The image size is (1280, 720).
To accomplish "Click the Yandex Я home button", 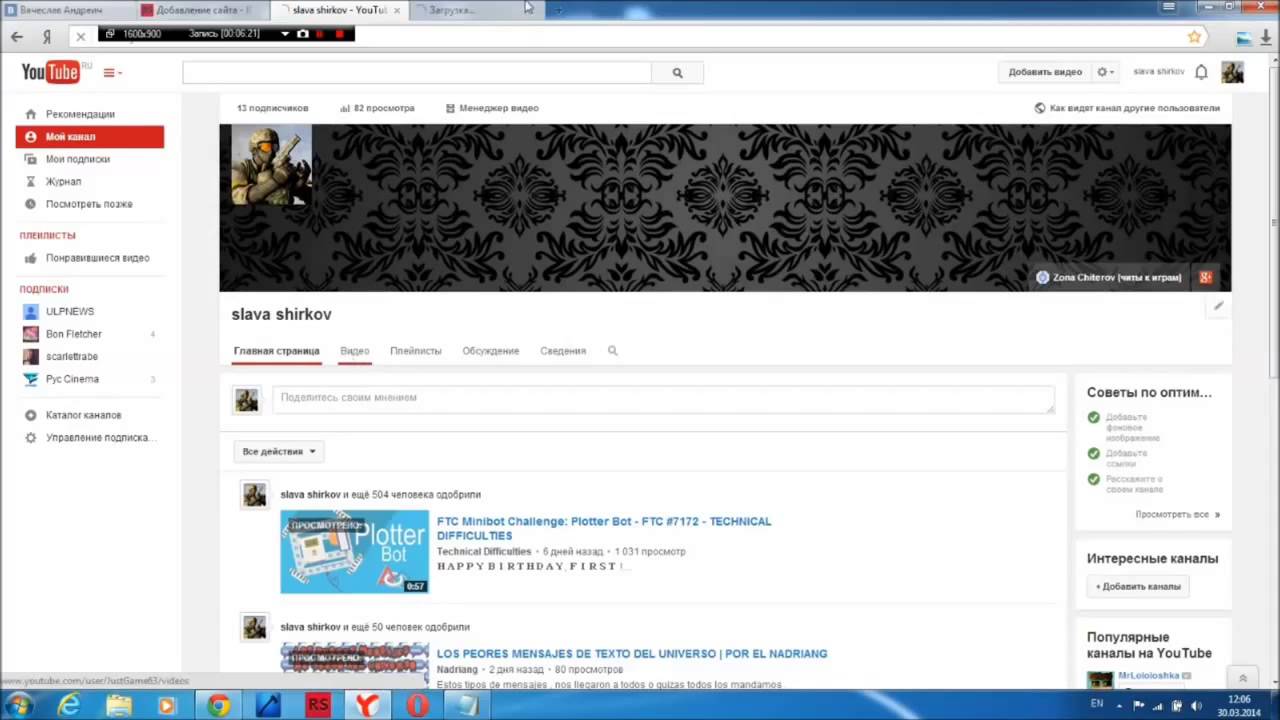I will pyautogui.click(x=47, y=36).
